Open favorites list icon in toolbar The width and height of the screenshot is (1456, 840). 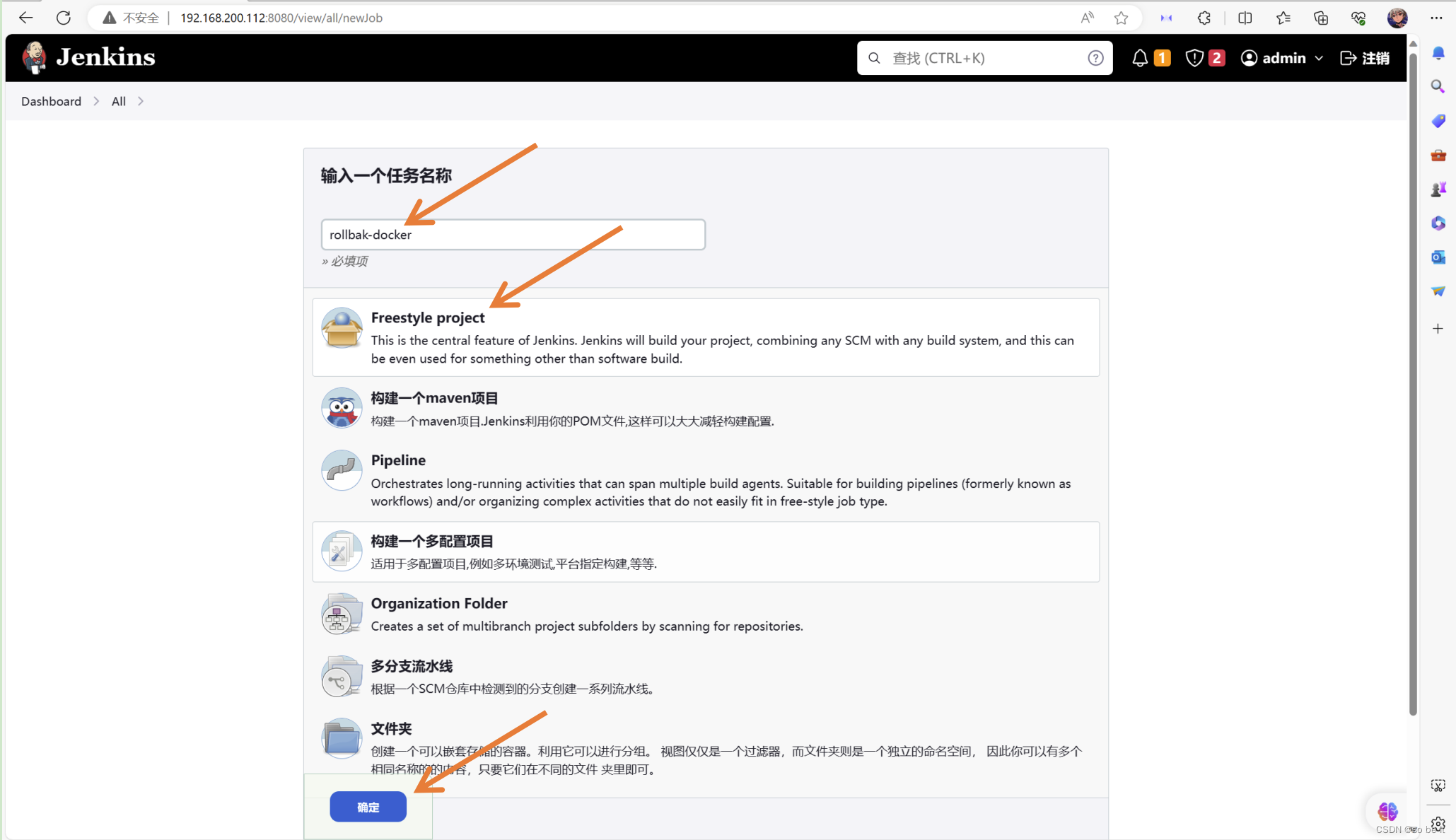click(x=1283, y=18)
